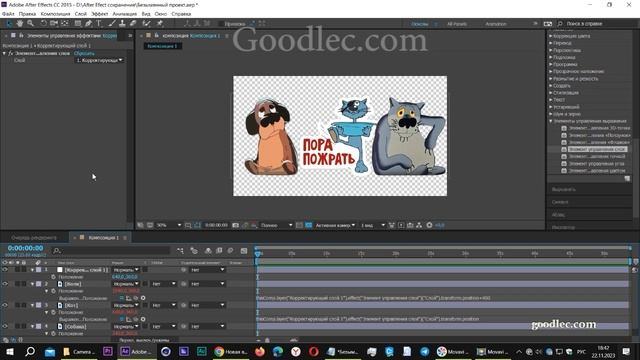Open the Анимация menu
The height and width of the screenshot is (360, 640).
coord(125,14)
